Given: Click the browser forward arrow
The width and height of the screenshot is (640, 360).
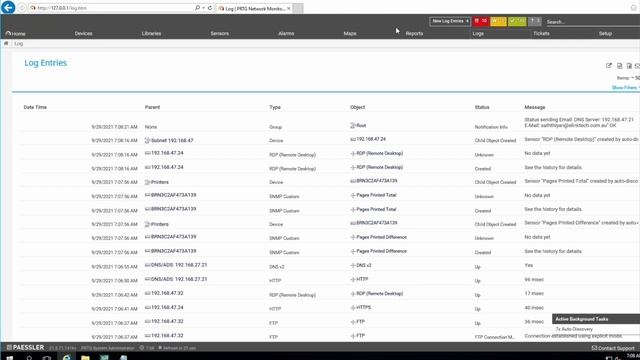Looking at the screenshot, I should [x=22, y=8].
